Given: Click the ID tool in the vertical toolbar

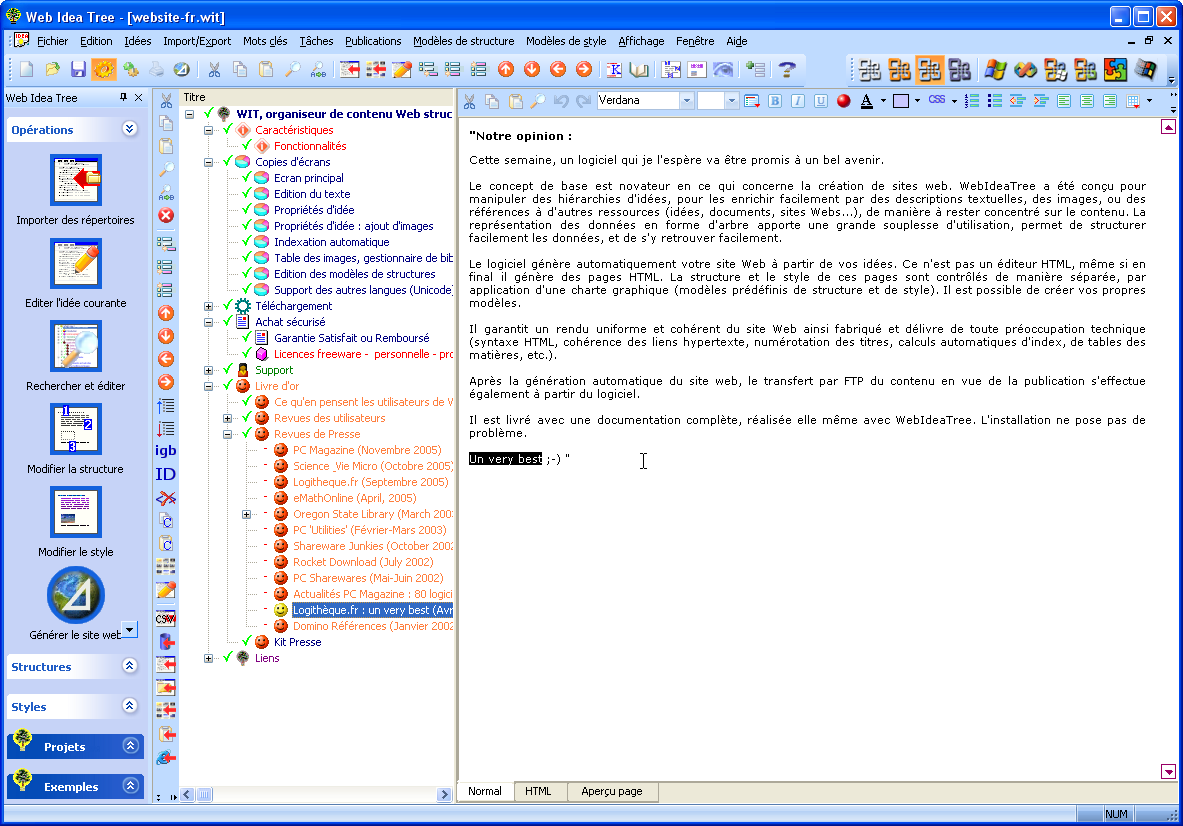Looking at the screenshot, I should pyautogui.click(x=166, y=474).
